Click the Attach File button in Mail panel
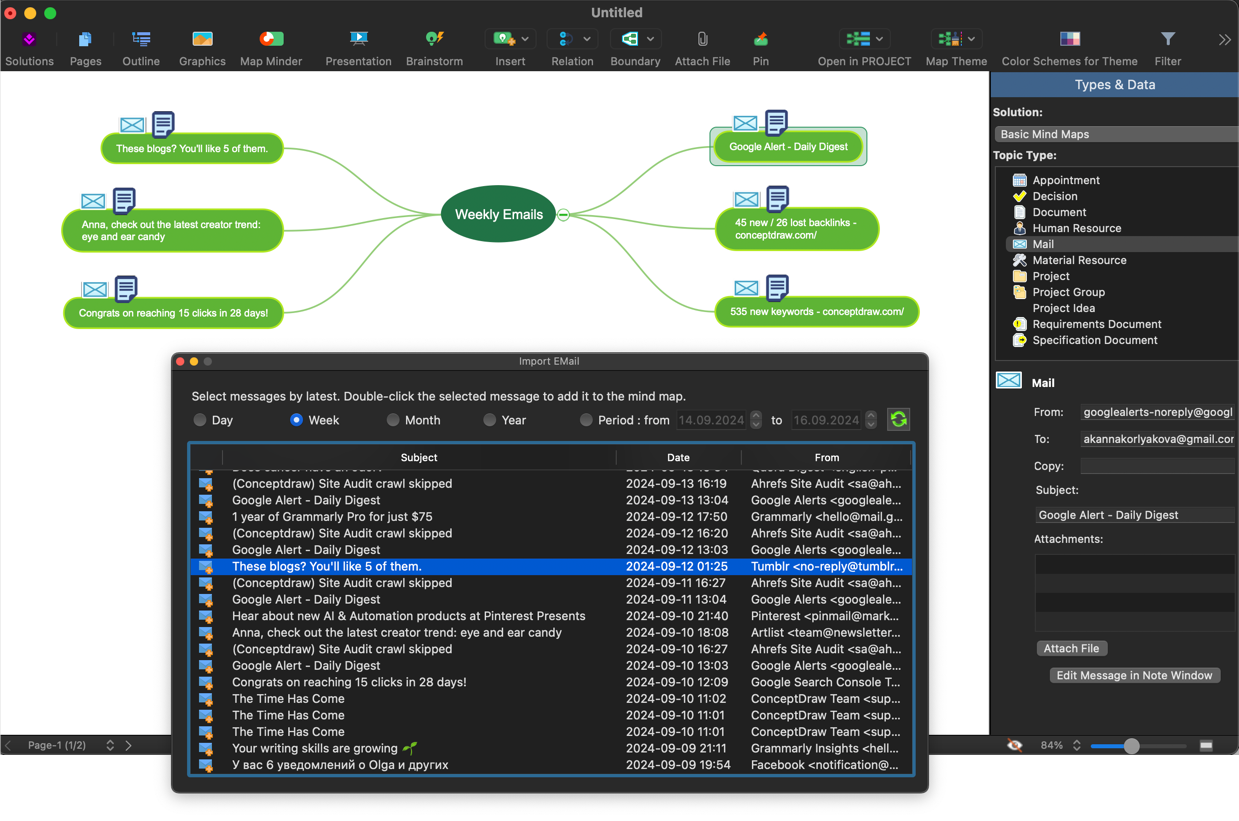 coord(1071,648)
